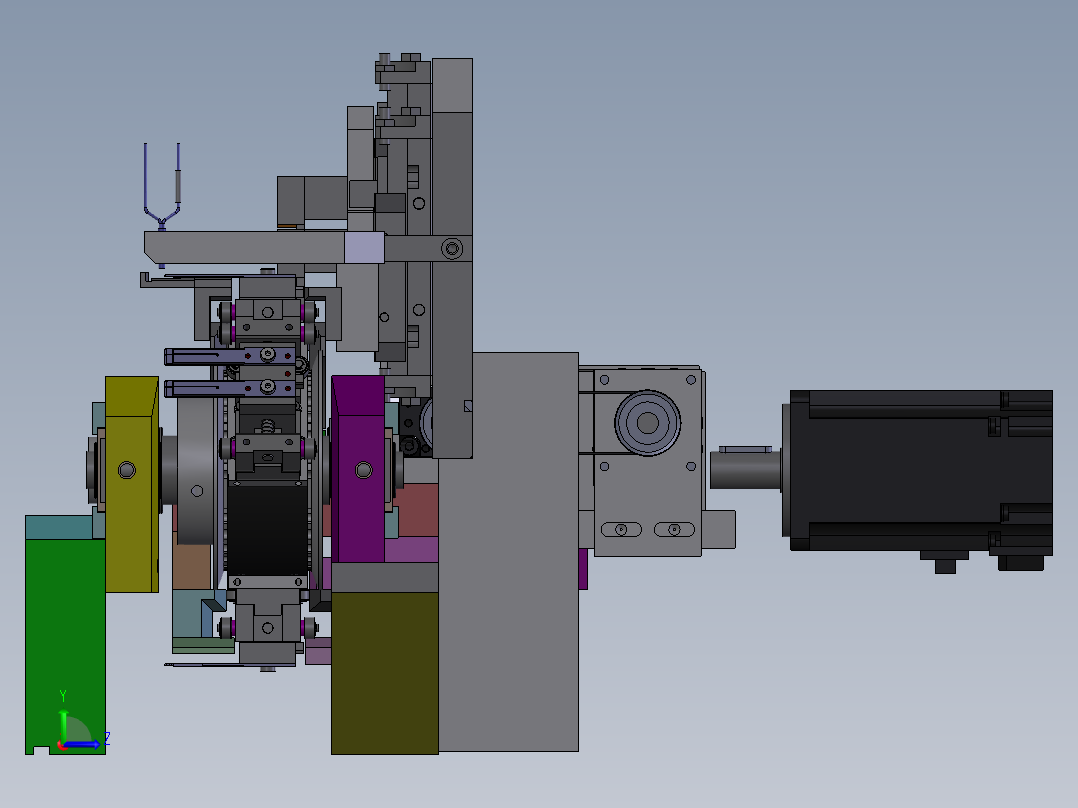Select the round bearing cap on gearbox
Image resolution: width=1078 pixels, height=808 pixels.
pyautogui.click(x=648, y=423)
